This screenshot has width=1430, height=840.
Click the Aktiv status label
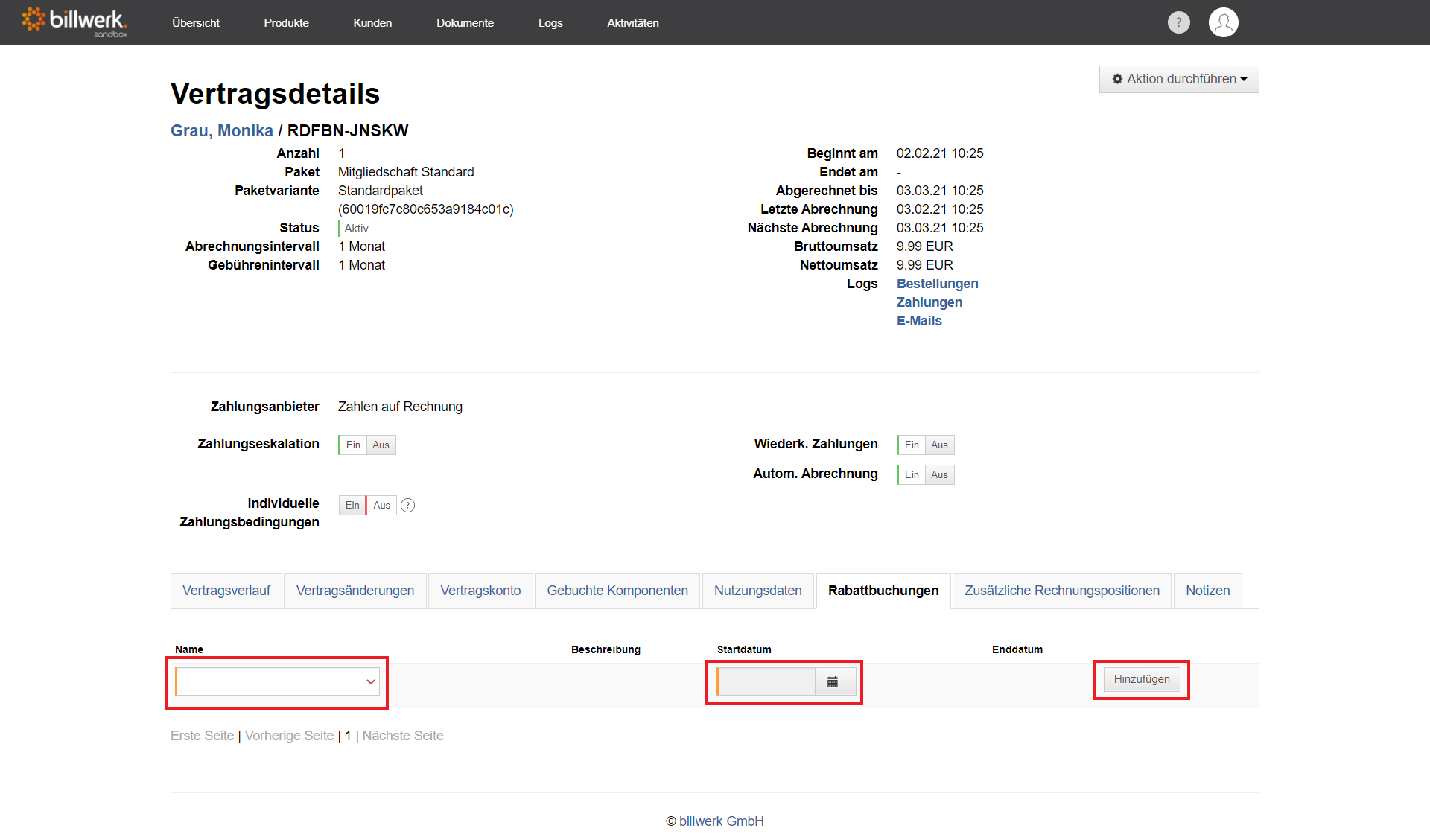356,229
